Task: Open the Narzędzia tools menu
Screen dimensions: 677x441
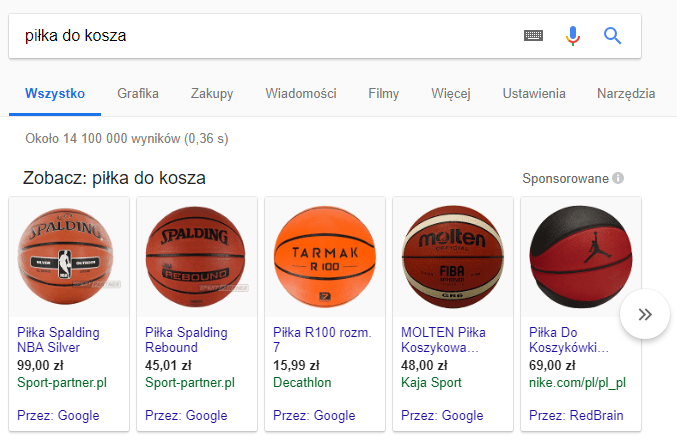Action: 626,94
